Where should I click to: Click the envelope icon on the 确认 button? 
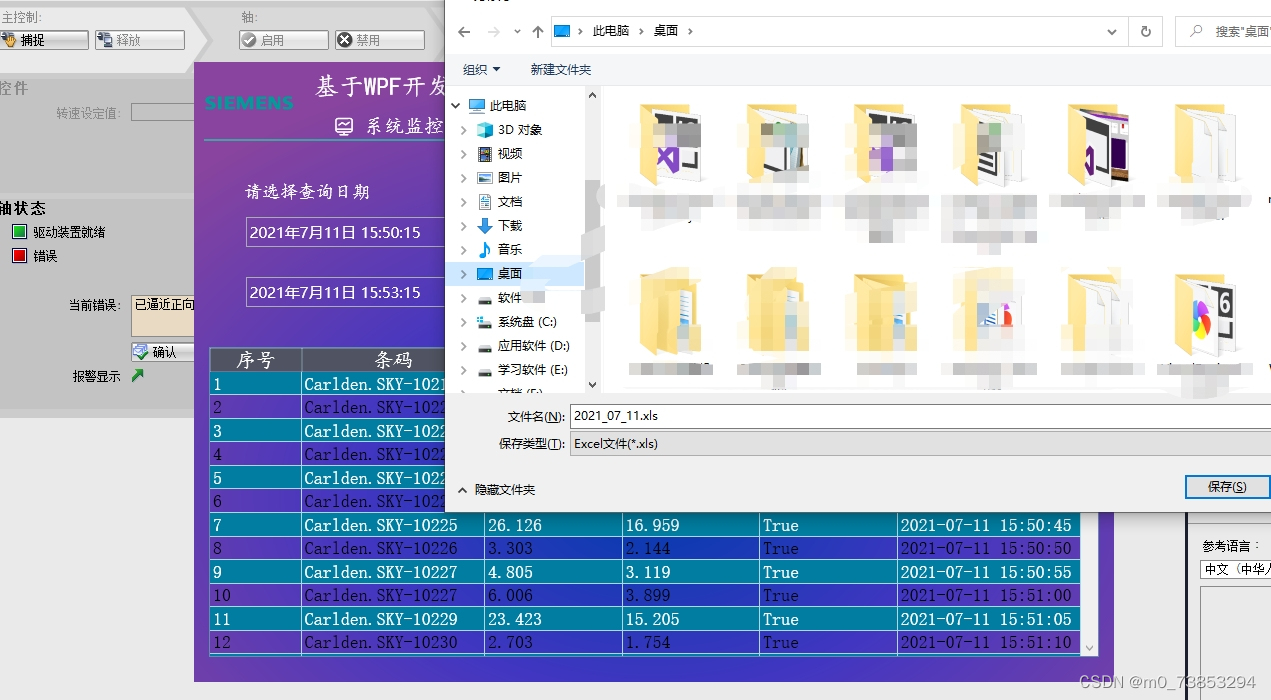(x=138, y=351)
